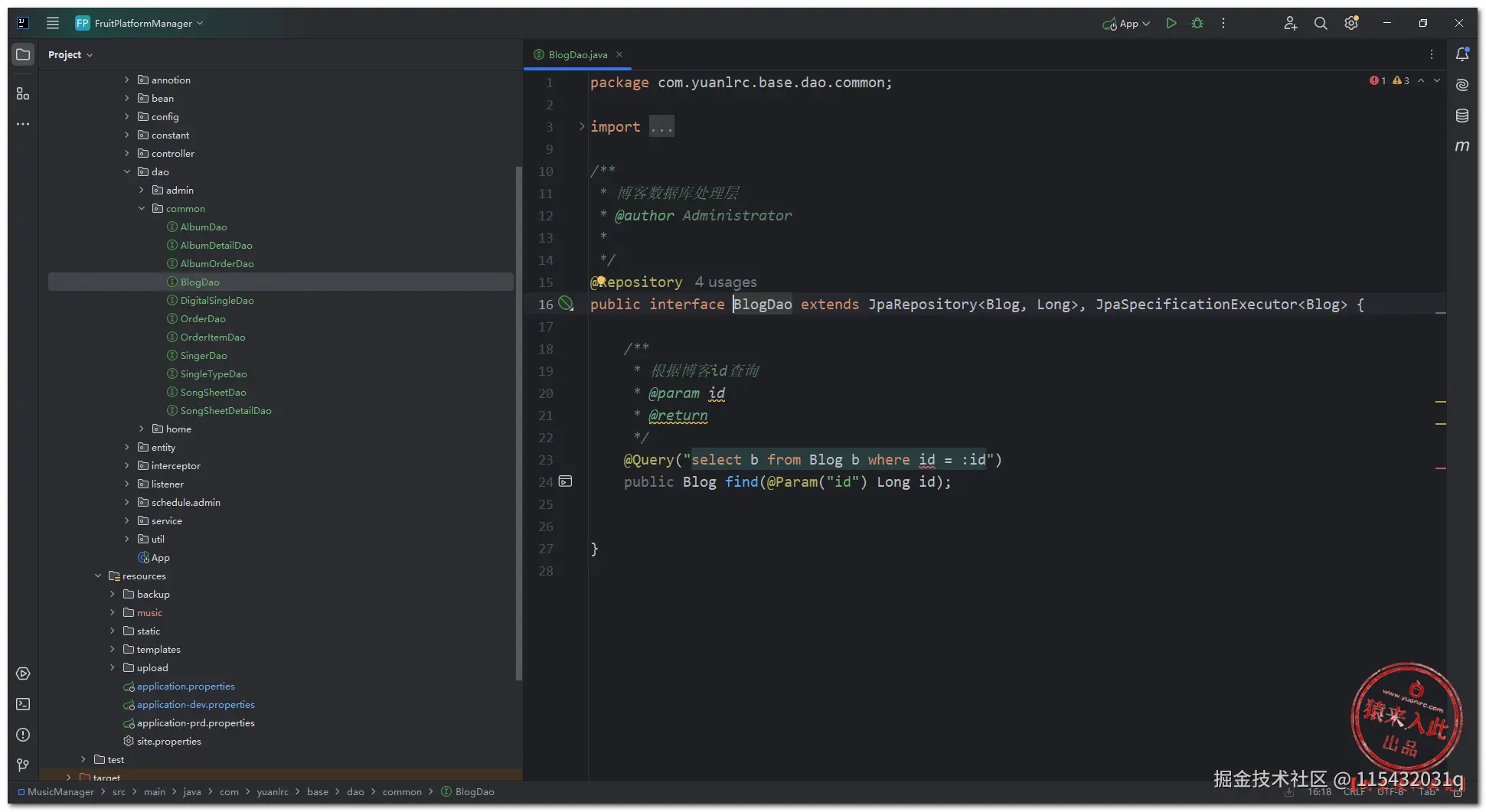Click 'yuanlrc' breadcrumb segment
1486x812 pixels.
coord(273,791)
